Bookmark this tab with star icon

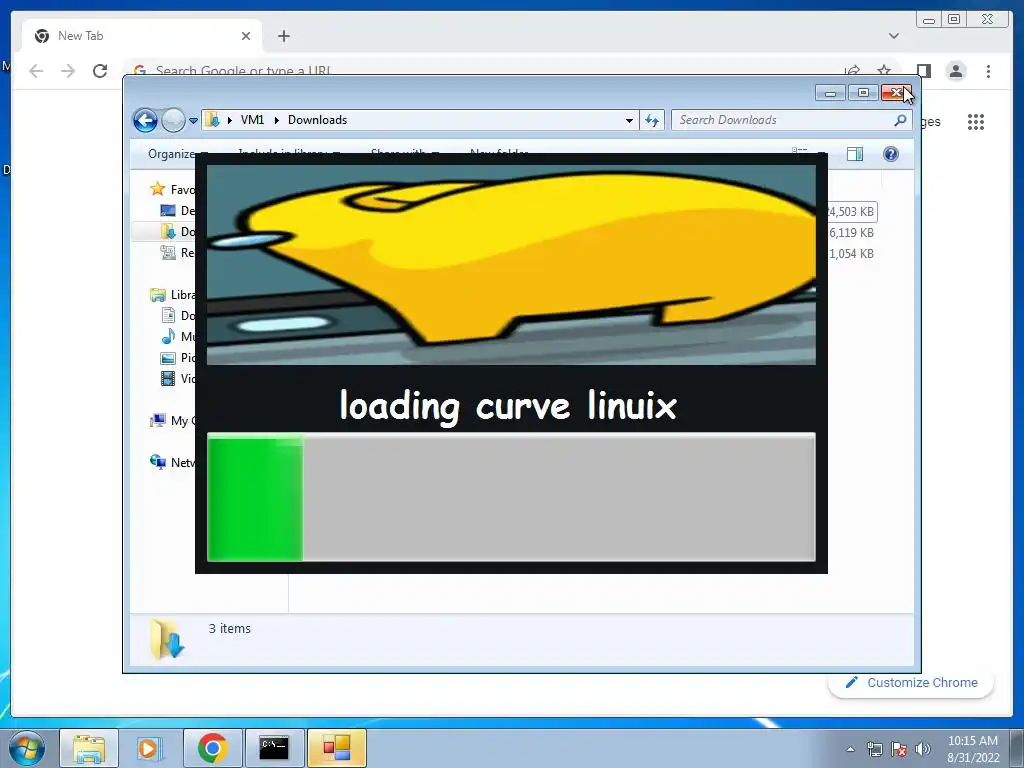(884, 70)
